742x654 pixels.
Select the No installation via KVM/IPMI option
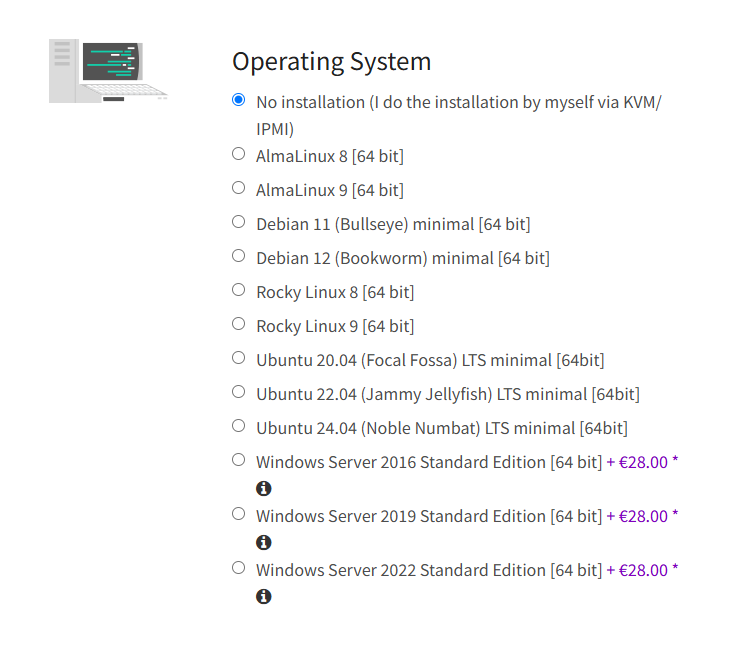pos(238,100)
